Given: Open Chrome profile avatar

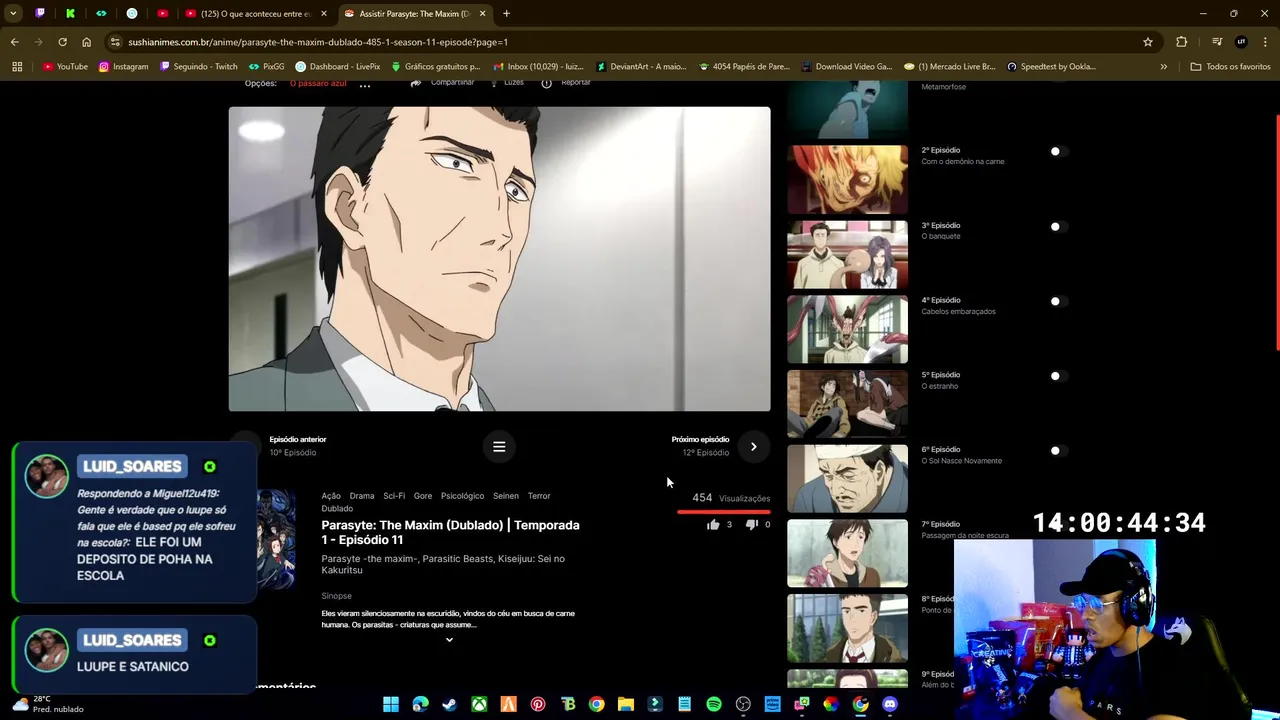Looking at the screenshot, I should (1241, 42).
